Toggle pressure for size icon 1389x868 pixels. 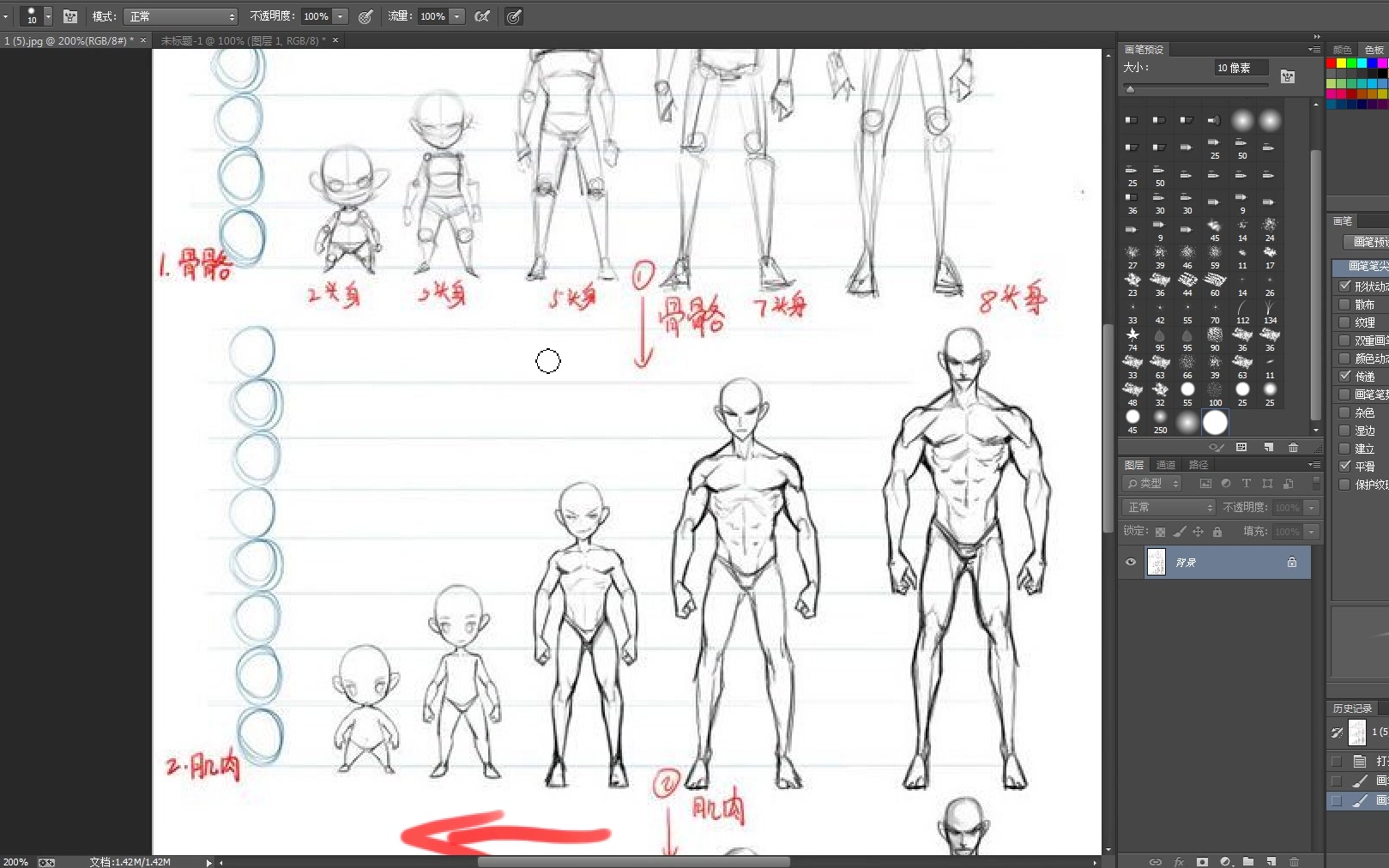pos(514,16)
